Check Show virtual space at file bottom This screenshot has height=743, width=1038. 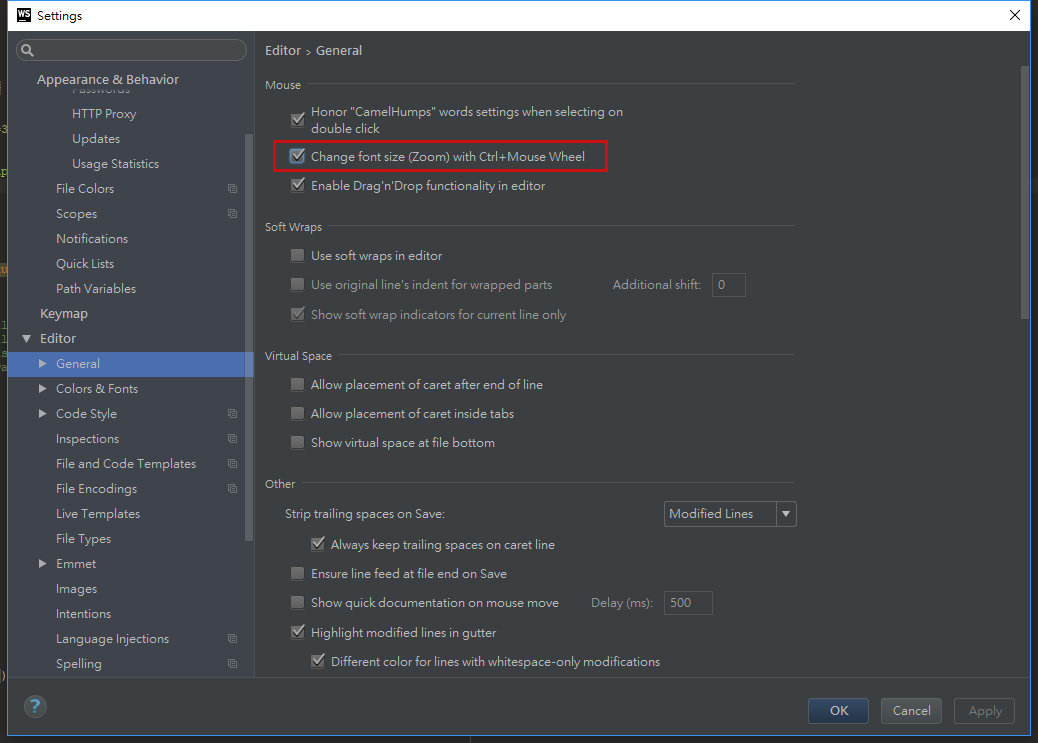pos(298,443)
